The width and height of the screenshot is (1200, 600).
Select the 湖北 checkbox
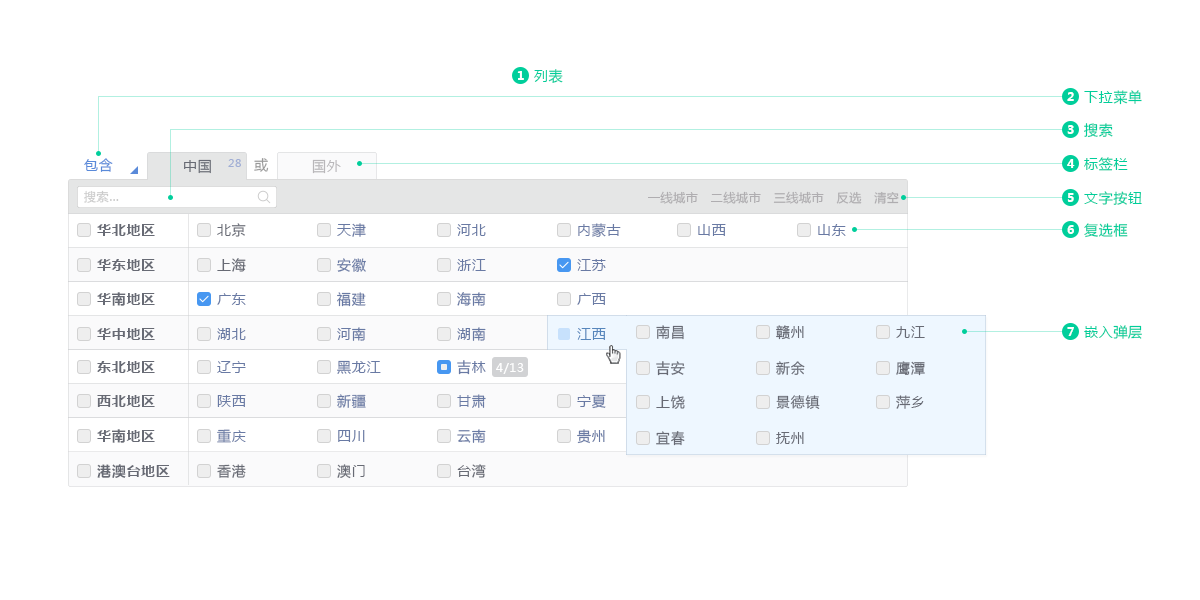coord(204,334)
